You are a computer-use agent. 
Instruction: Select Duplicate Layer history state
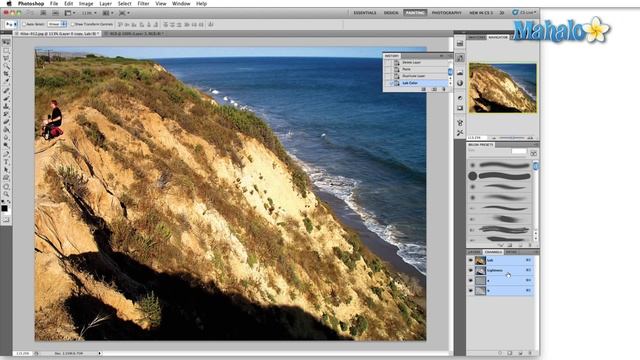pos(417,76)
